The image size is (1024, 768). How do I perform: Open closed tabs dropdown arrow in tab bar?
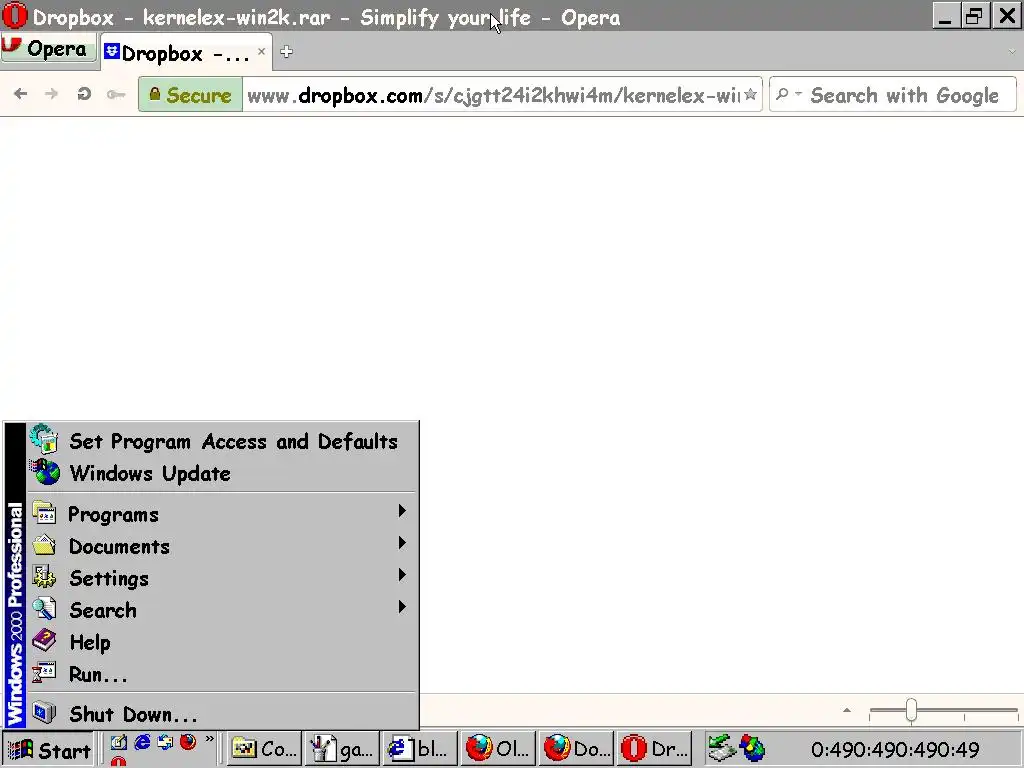1012,52
